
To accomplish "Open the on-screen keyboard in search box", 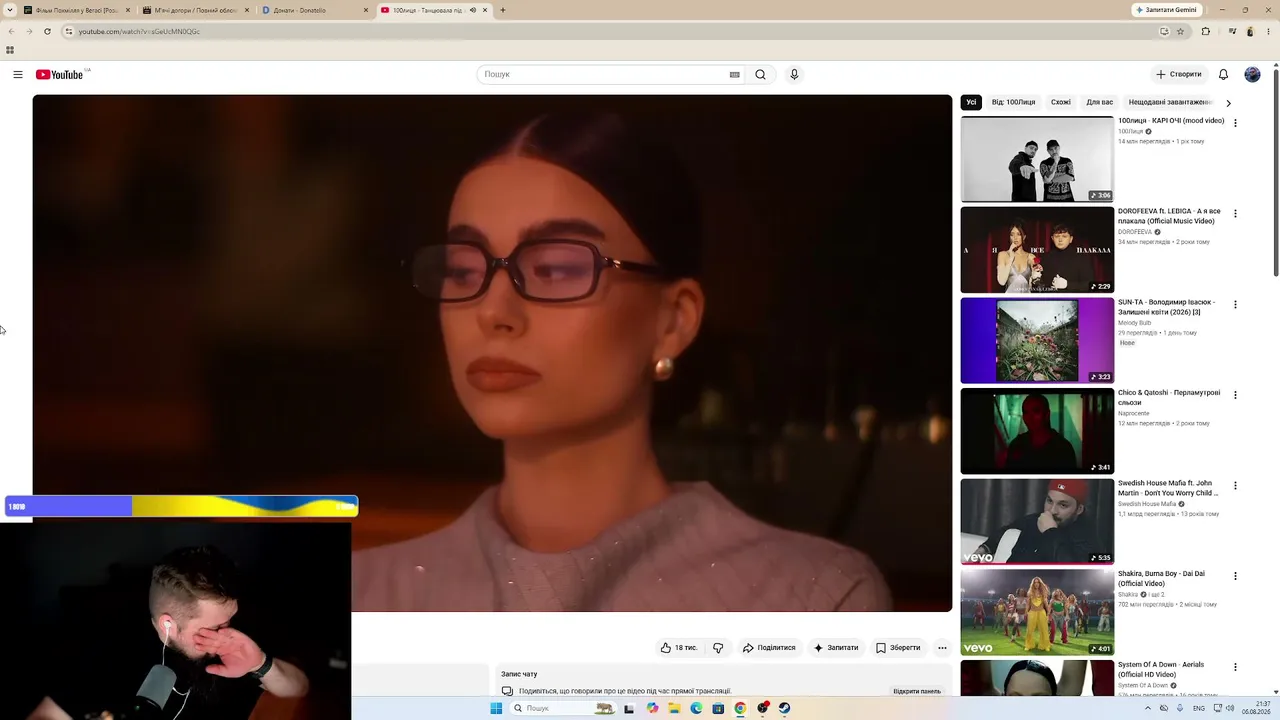I will point(734,74).
